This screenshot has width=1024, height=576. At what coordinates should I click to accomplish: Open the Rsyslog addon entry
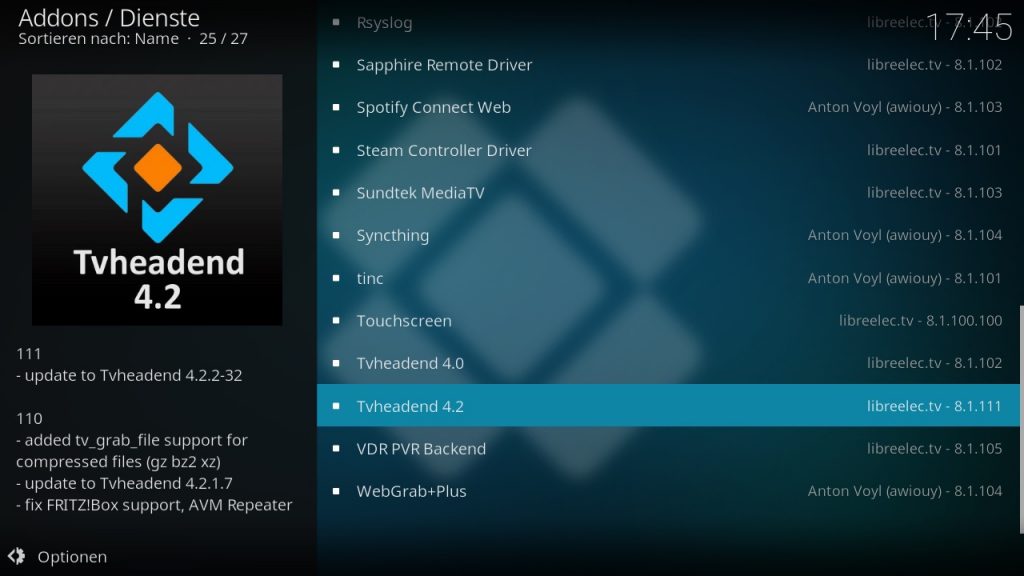670,23
